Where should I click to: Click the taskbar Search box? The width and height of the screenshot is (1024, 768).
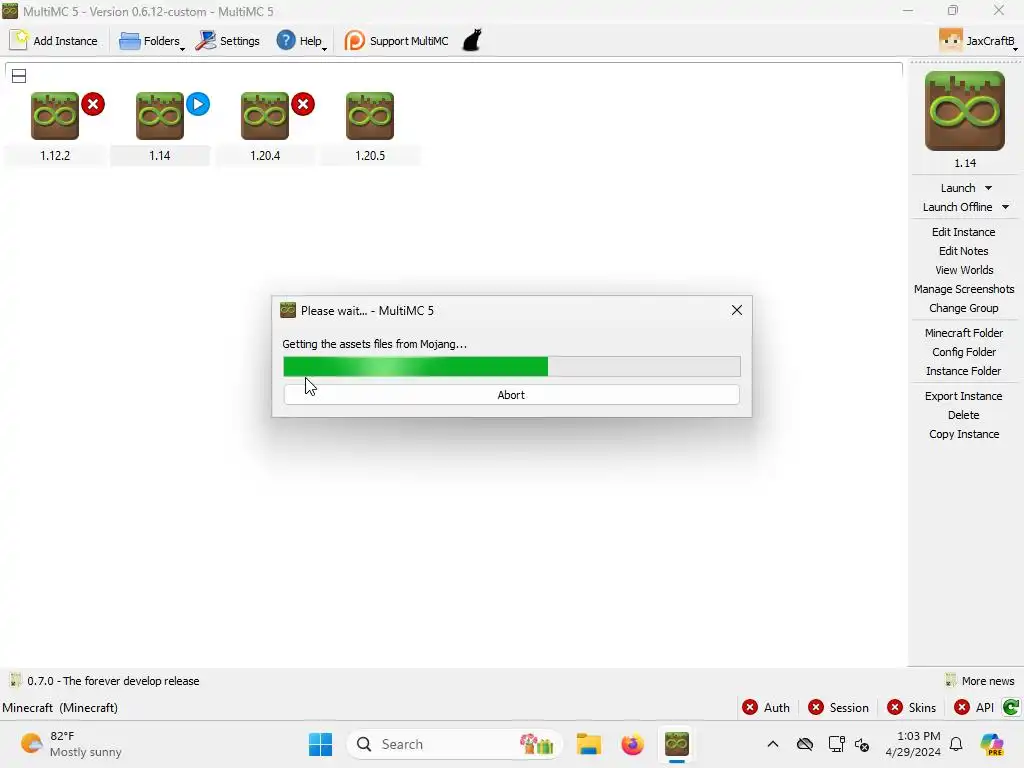pos(455,744)
